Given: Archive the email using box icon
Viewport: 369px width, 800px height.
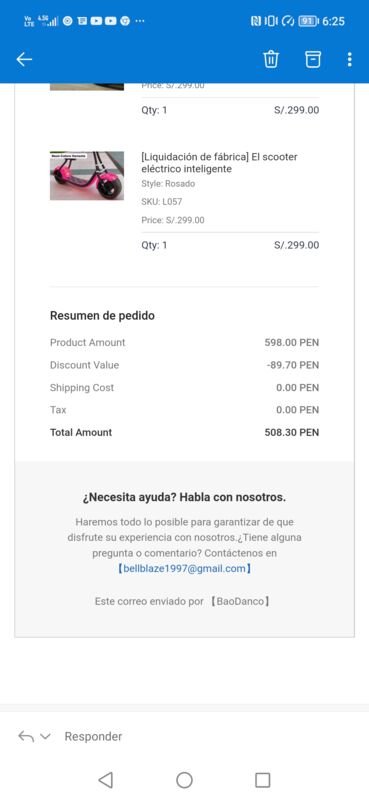Looking at the screenshot, I should point(313,59).
